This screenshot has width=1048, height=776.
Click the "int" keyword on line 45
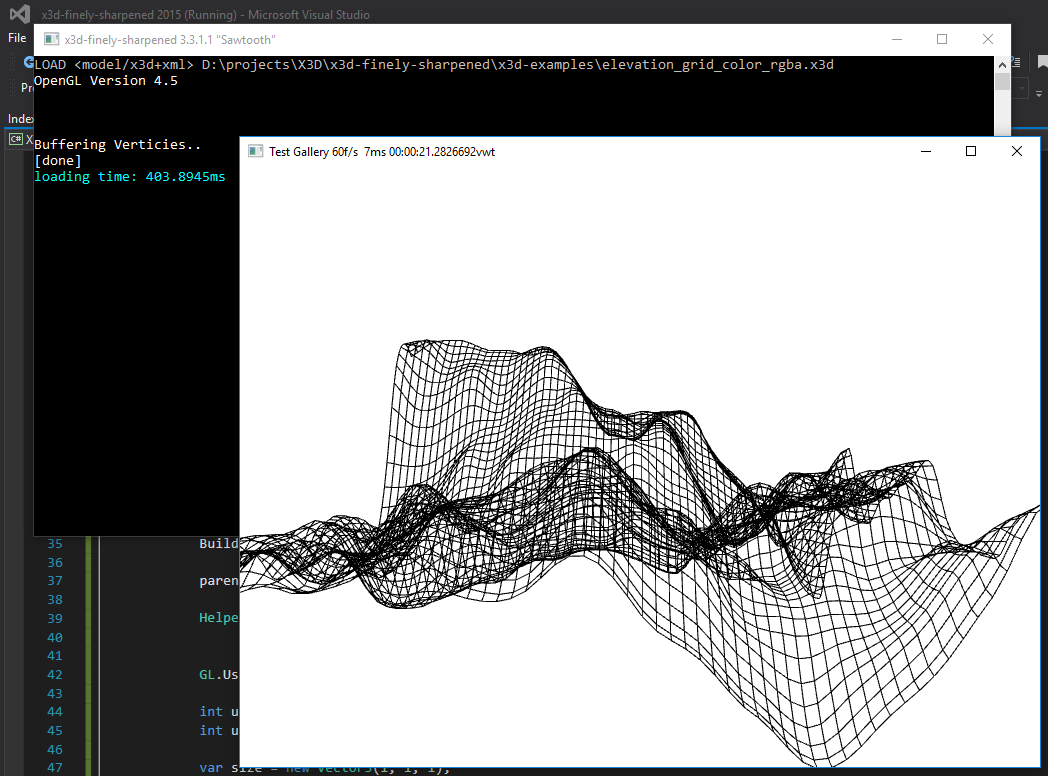[x=211, y=731]
